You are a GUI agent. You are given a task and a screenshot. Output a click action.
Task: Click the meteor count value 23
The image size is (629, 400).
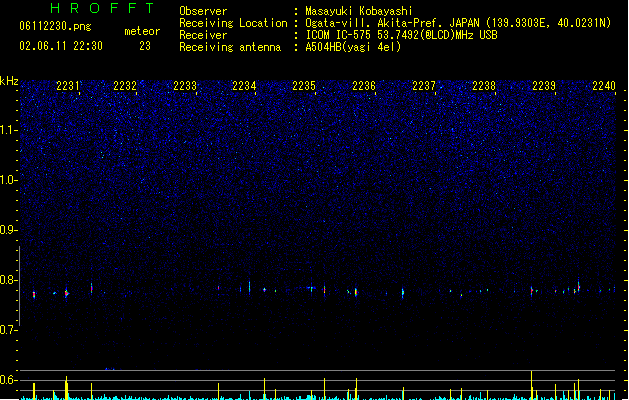pos(145,46)
